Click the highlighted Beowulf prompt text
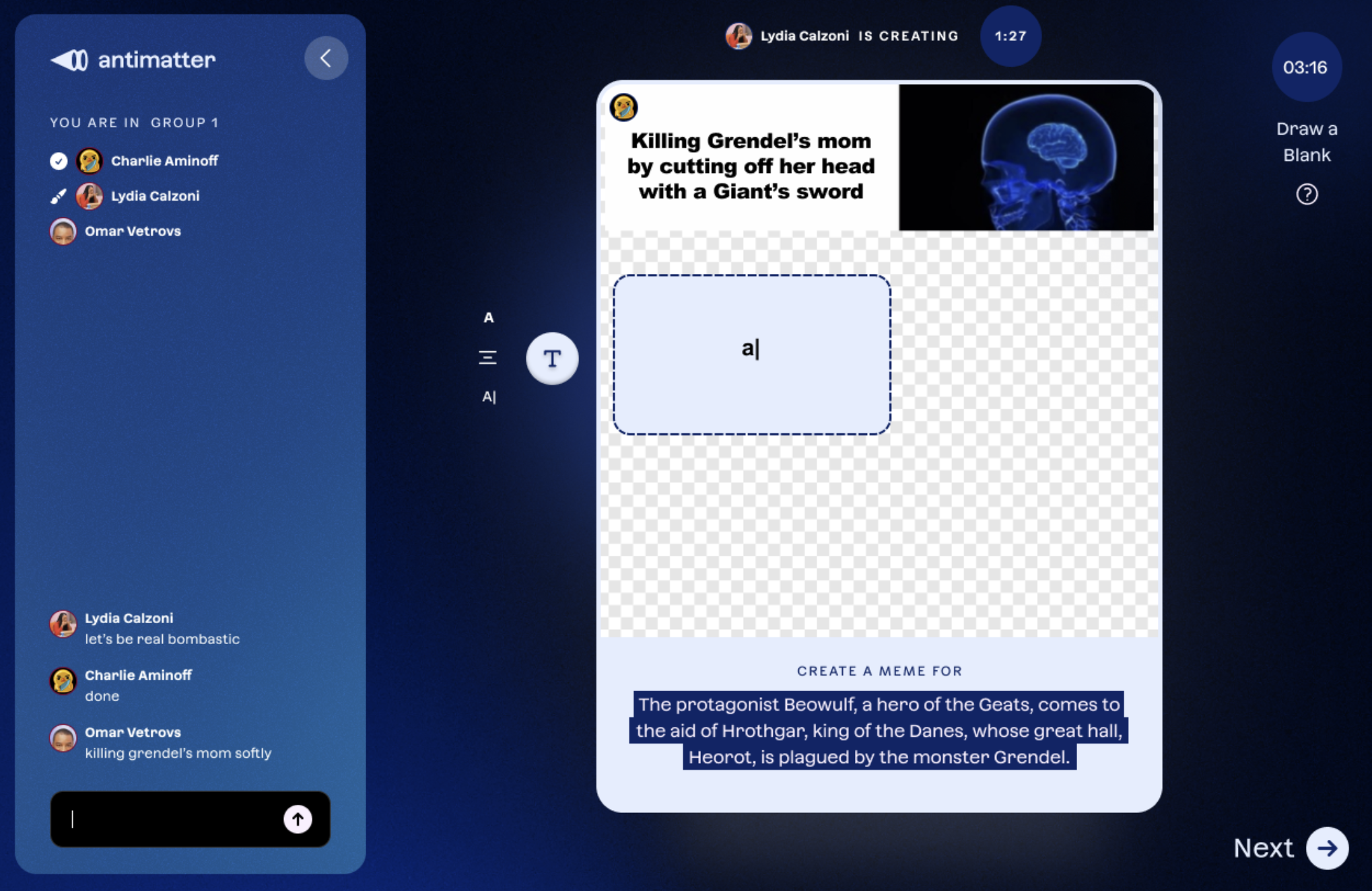Image resolution: width=1372 pixels, height=891 pixels. click(x=879, y=731)
